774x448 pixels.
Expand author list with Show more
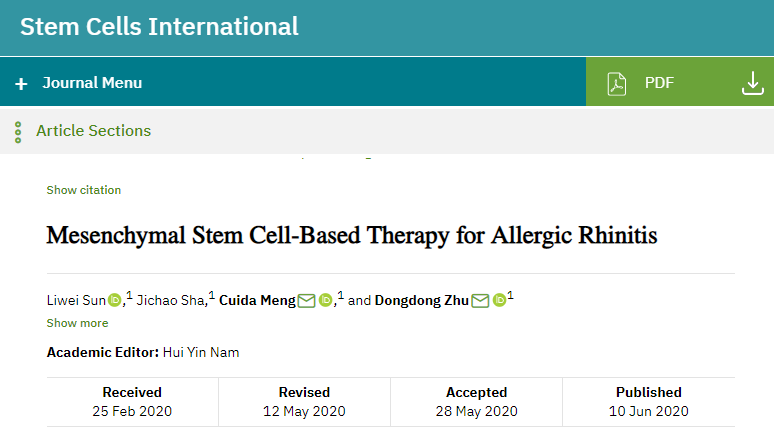click(77, 323)
